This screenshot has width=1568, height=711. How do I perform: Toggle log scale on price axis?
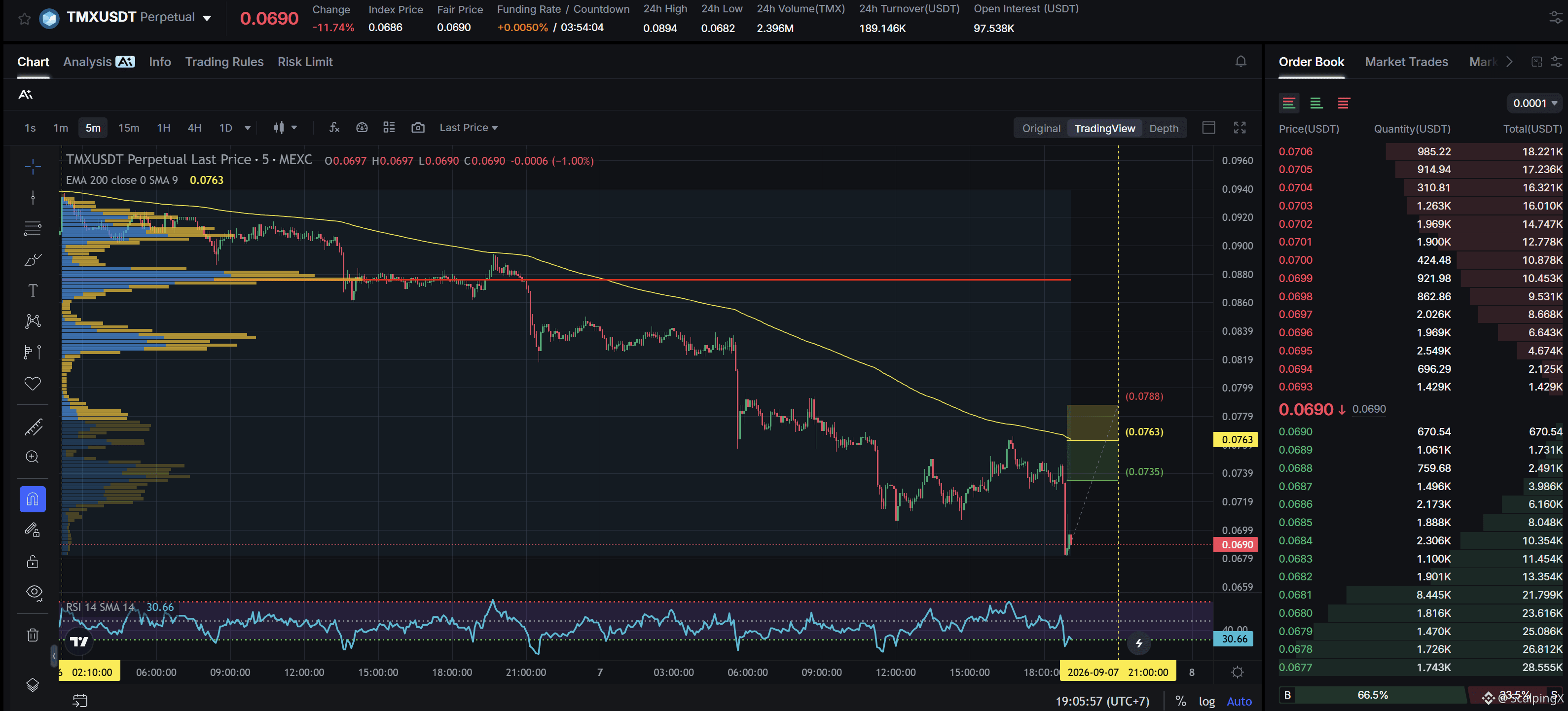click(x=1206, y=701)
